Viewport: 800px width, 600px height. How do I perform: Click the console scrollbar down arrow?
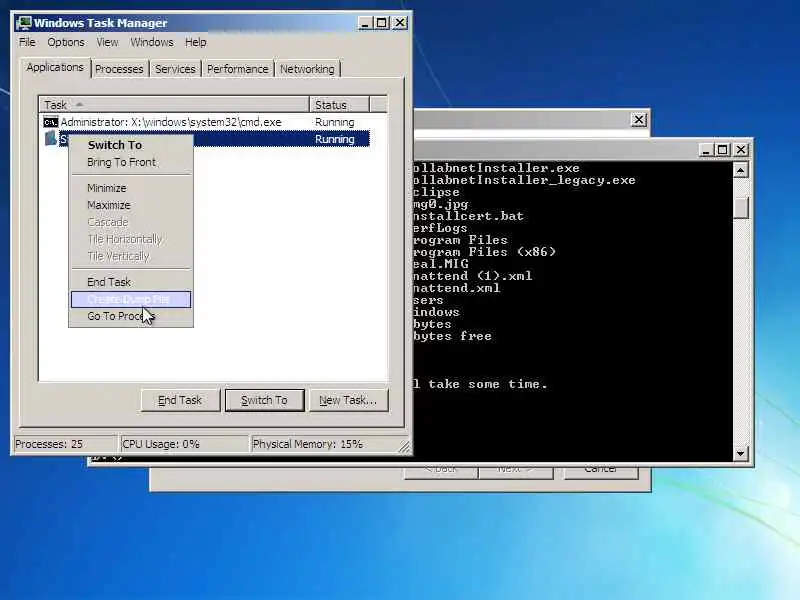741,453
